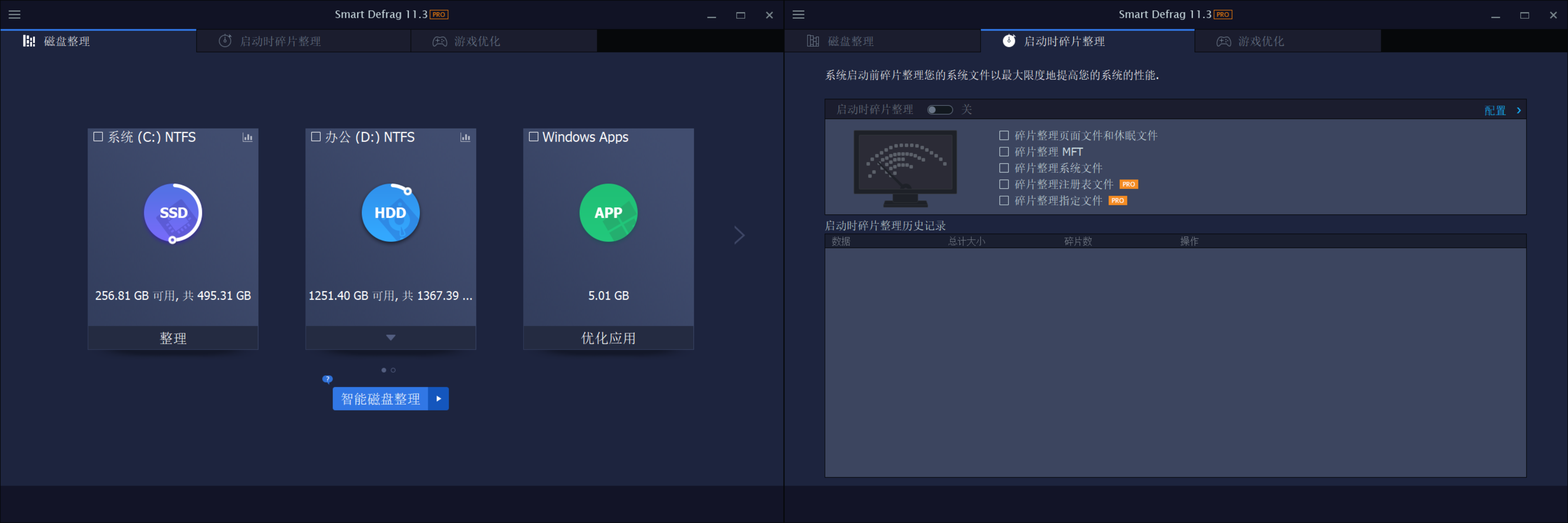Open the arrow menu on 智能磁盘整理 button

439,399
